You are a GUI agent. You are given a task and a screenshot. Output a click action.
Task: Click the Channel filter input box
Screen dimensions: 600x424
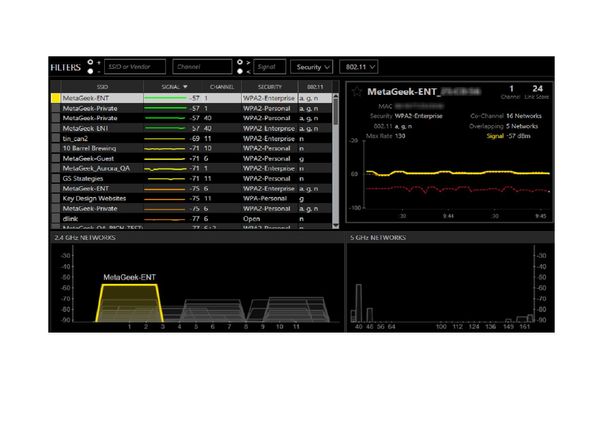(197, 67)
